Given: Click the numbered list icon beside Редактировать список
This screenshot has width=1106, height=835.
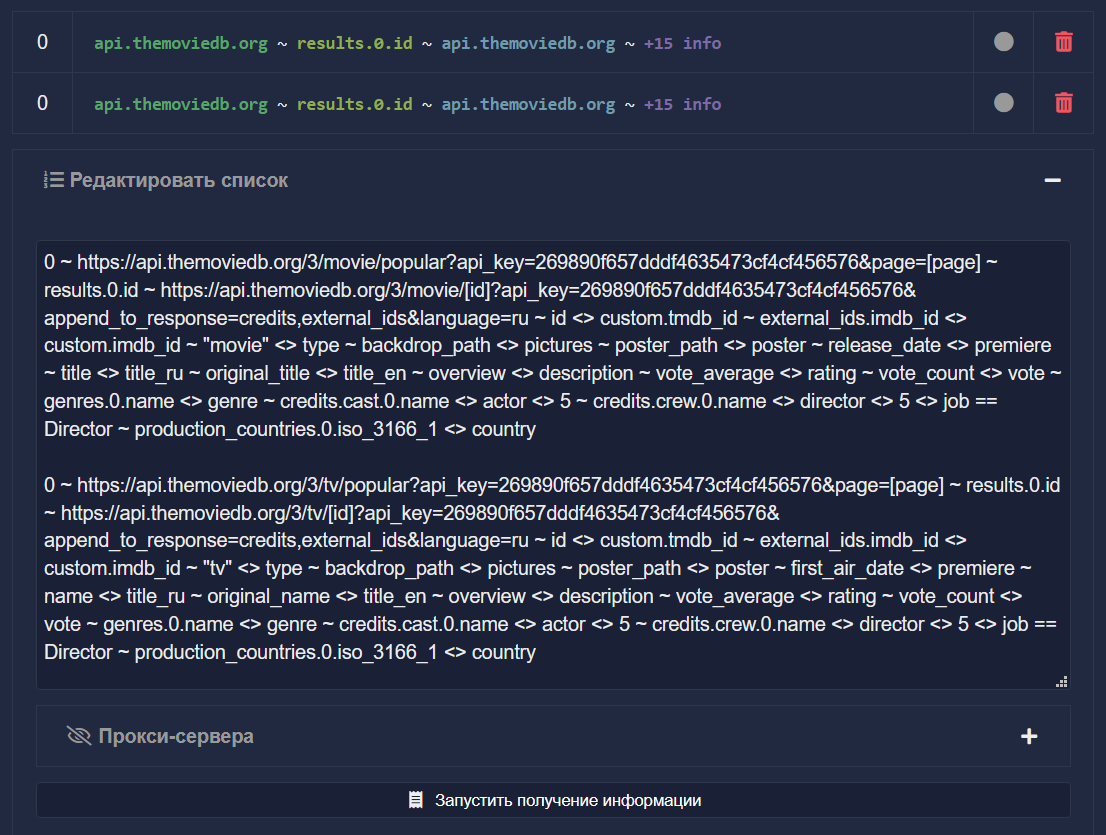Looking at the screenshot, I should pos(54,180).
